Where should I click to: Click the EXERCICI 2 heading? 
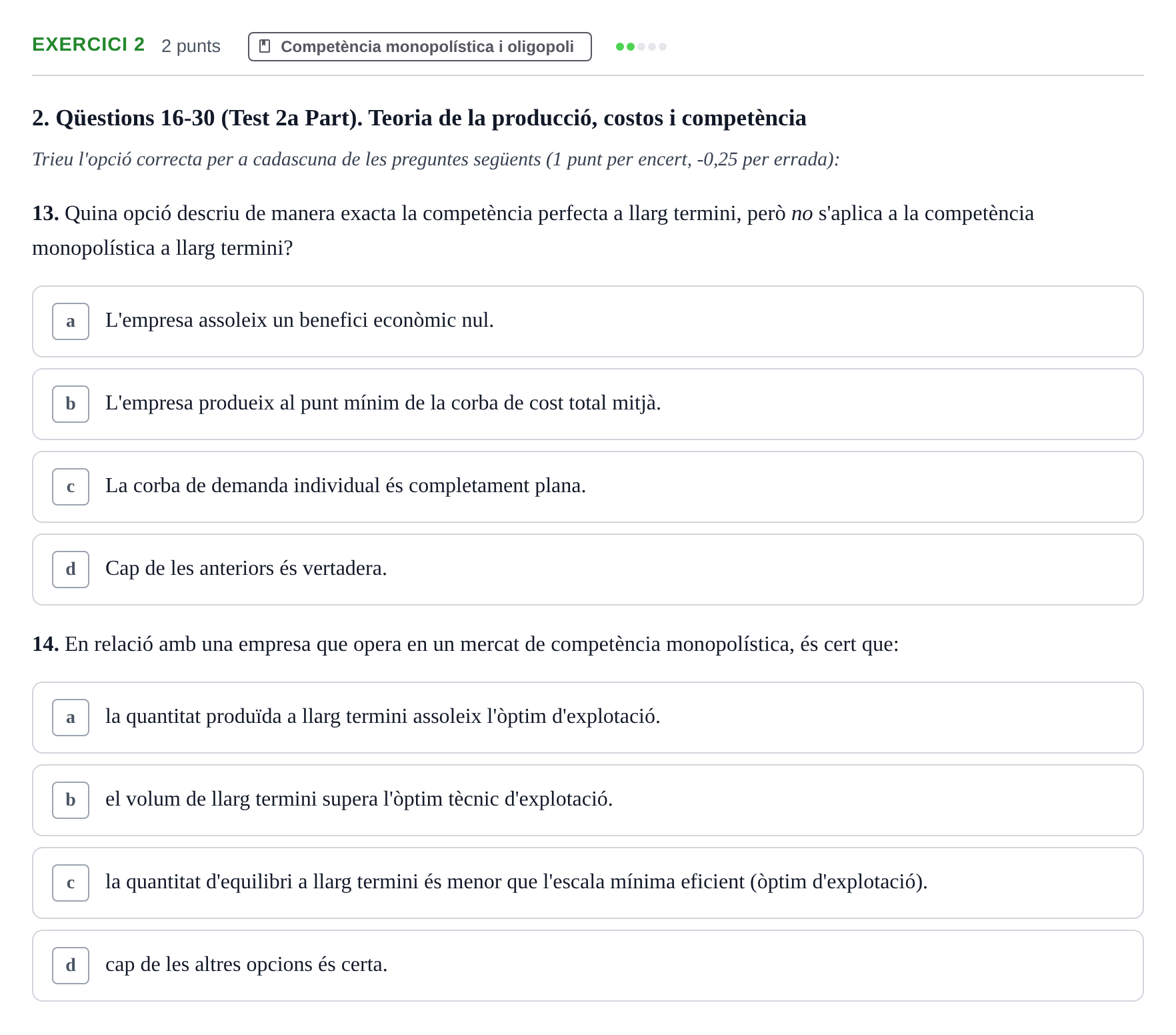click(88, 45)
